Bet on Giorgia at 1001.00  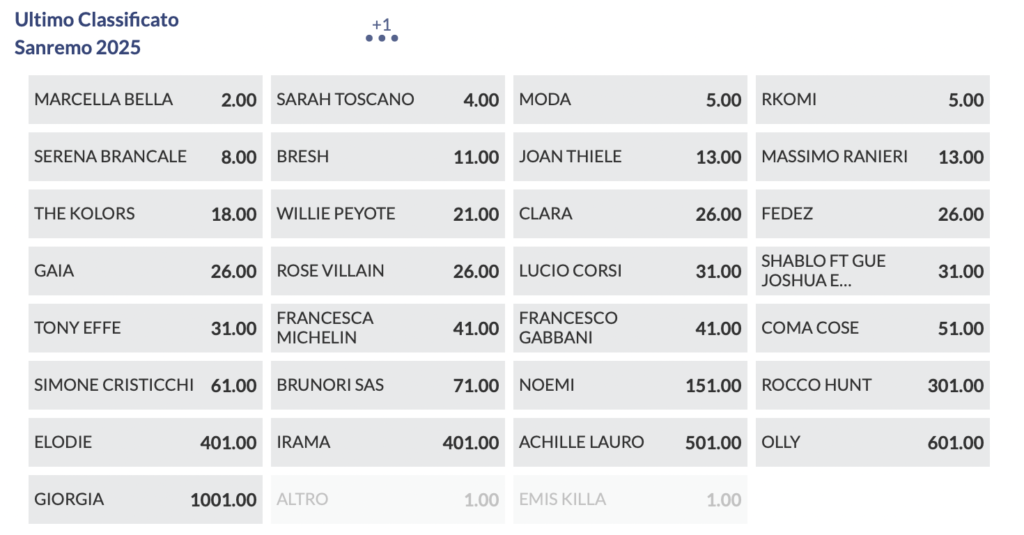145,499
